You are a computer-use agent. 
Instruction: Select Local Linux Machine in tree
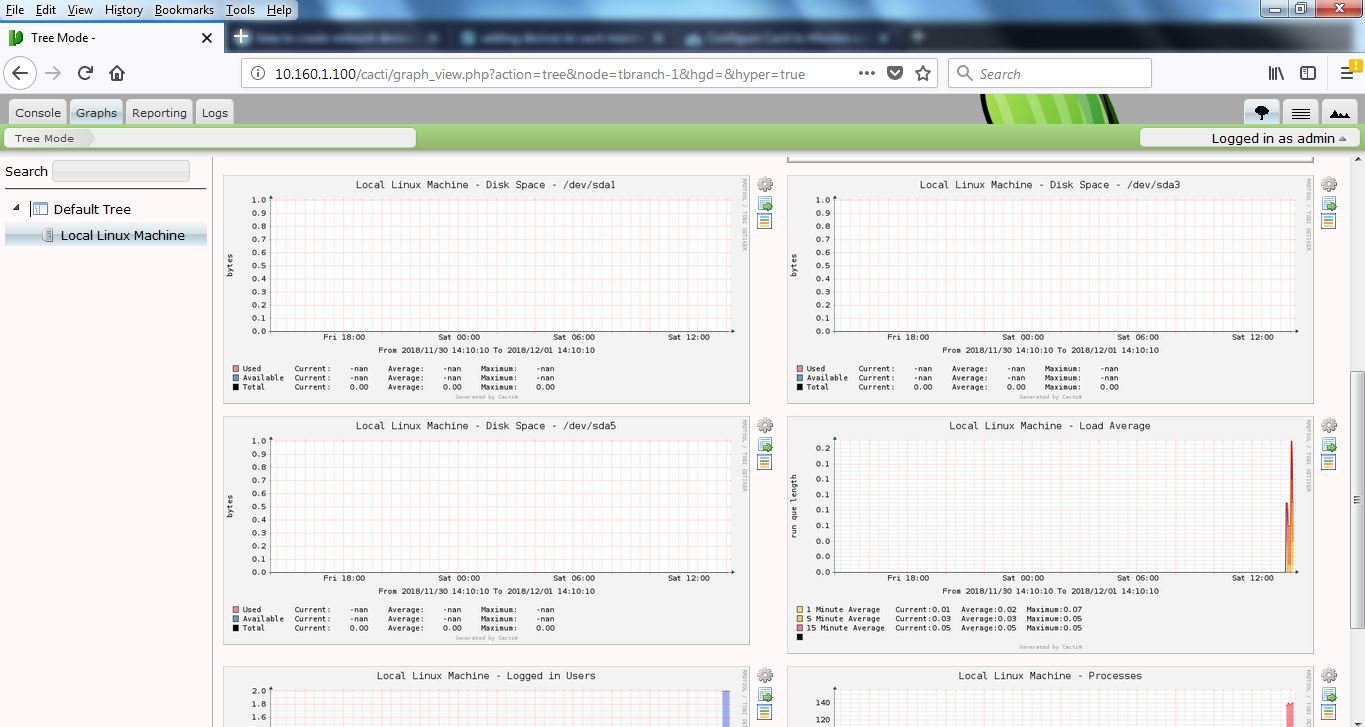(122, 235)
